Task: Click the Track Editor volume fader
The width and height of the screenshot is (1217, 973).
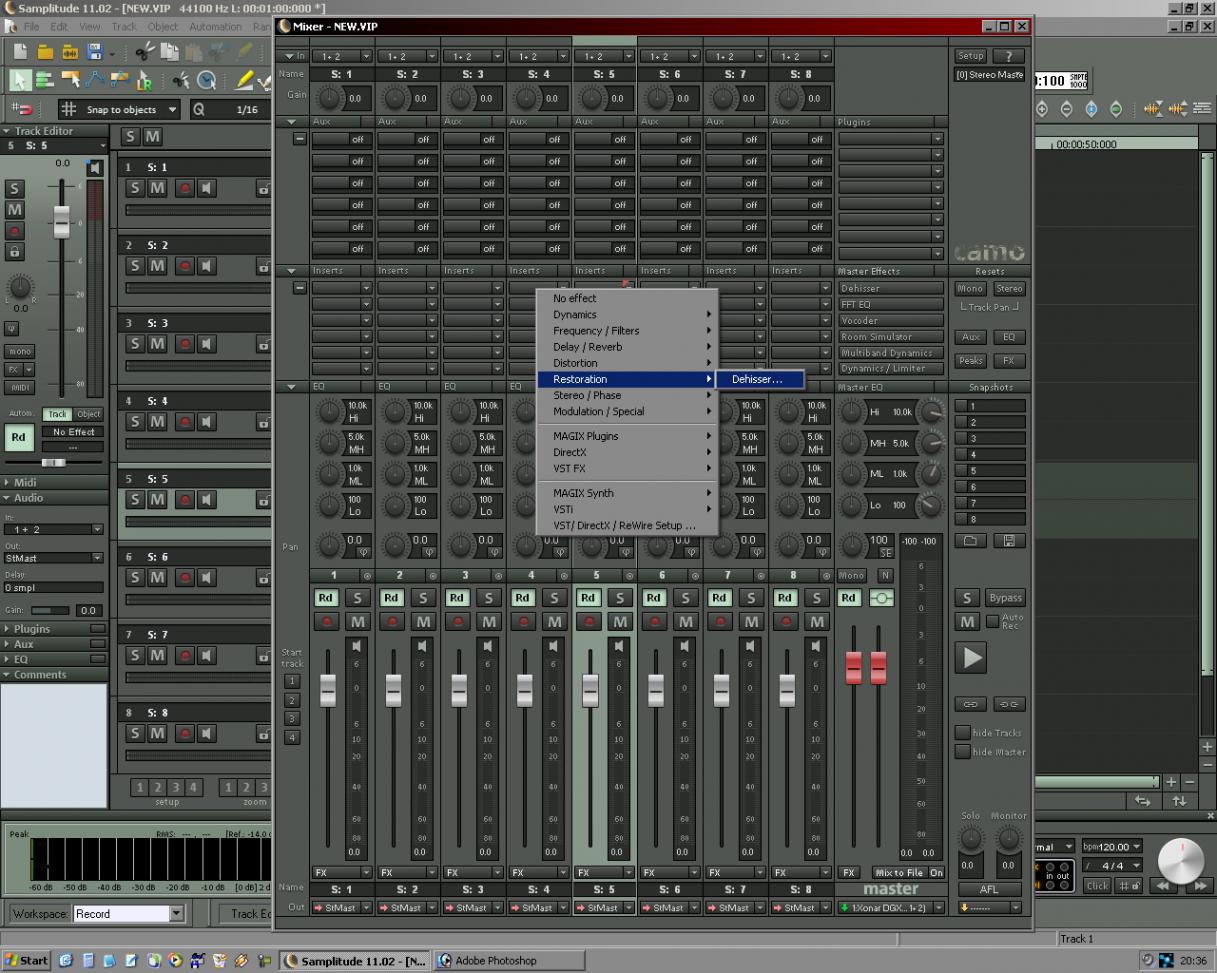Action: click(62, 220)
